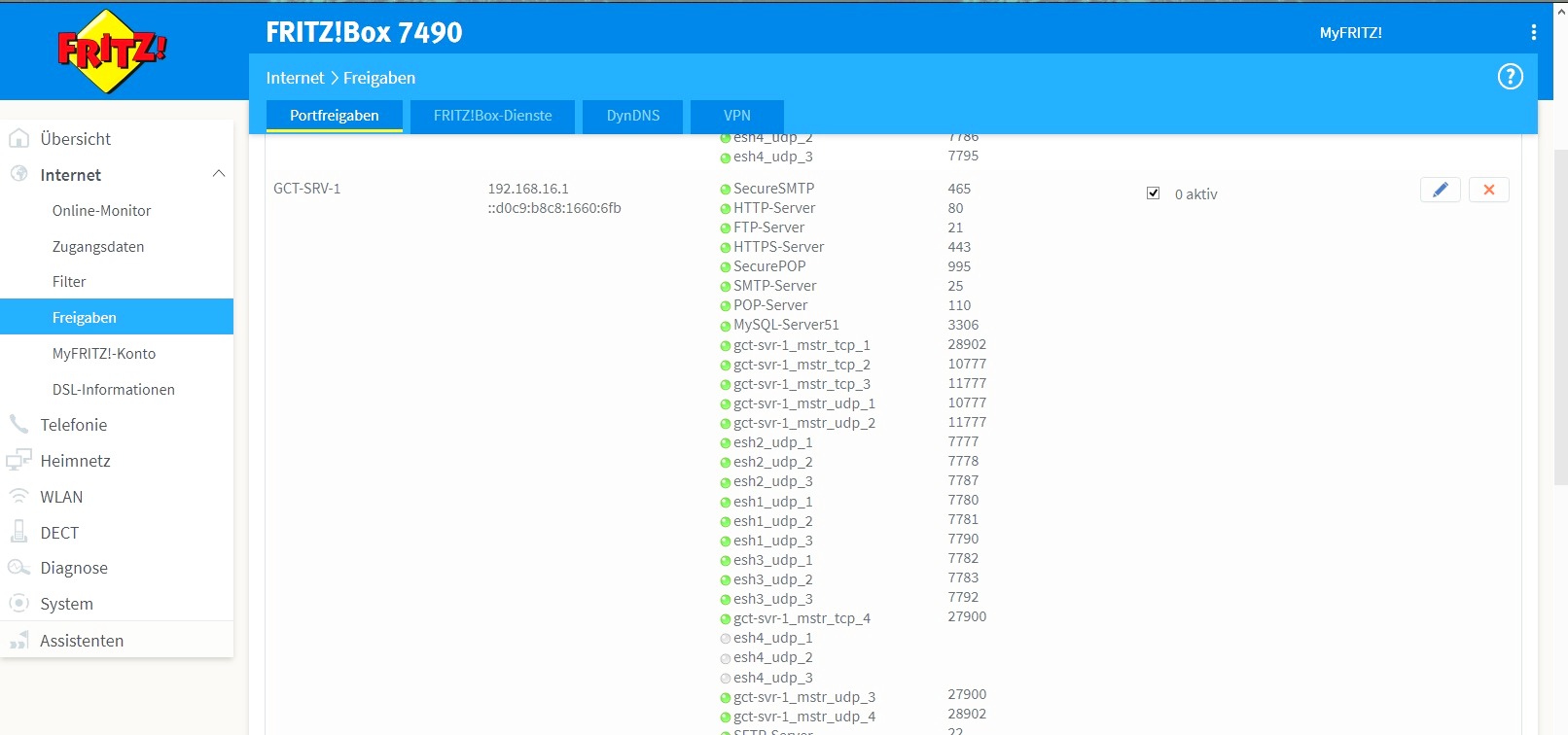The height and width of the screenshot is (735, 1568).
Task: Click the Übersicht home icon
Action: 18,138
